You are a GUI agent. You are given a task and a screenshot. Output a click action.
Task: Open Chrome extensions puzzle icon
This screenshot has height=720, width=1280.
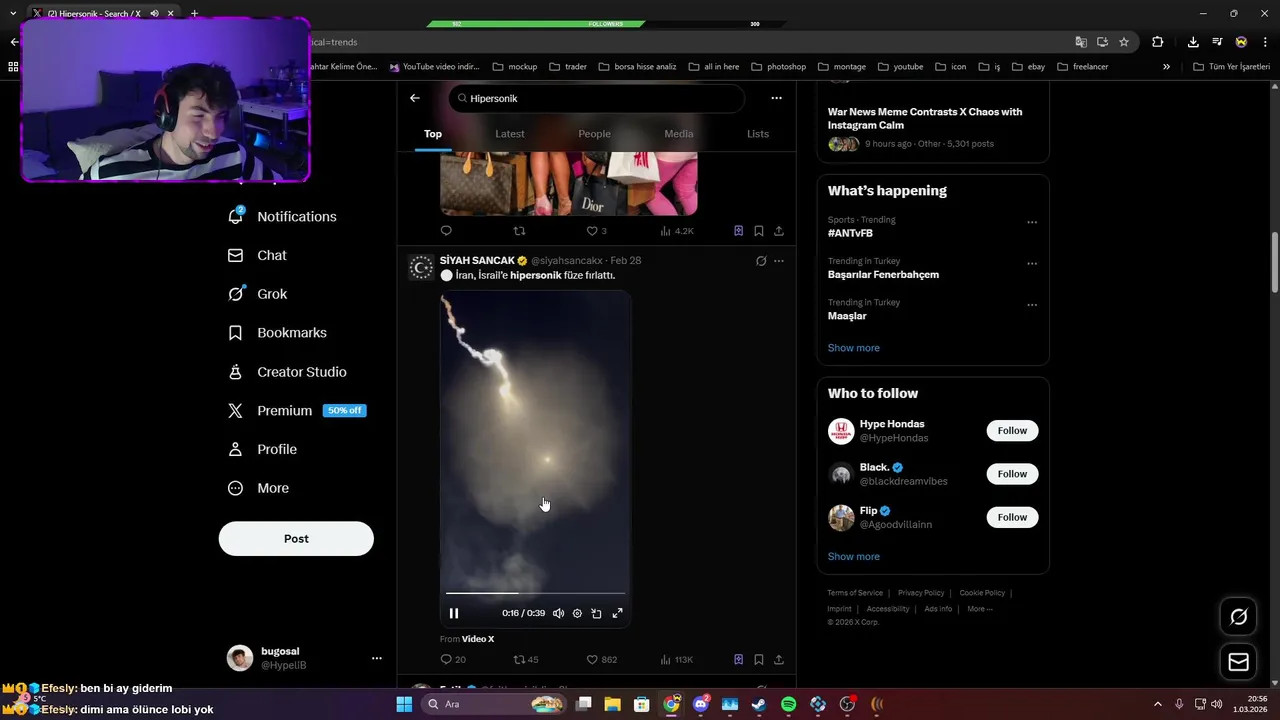[x=1158, y=42]
